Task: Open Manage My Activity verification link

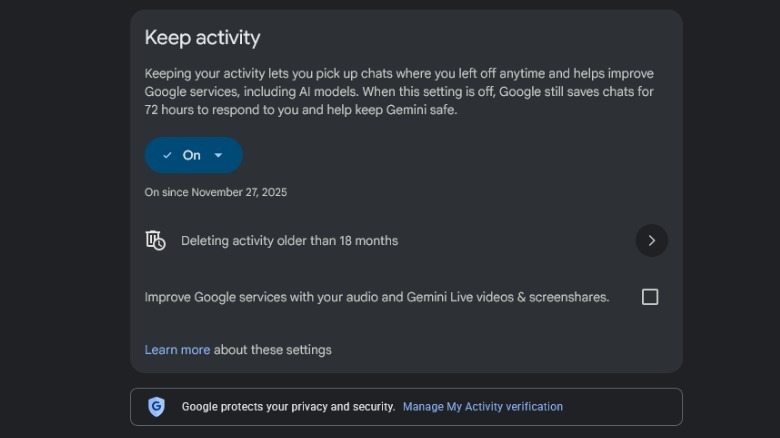Action: [x=483, y=407]
